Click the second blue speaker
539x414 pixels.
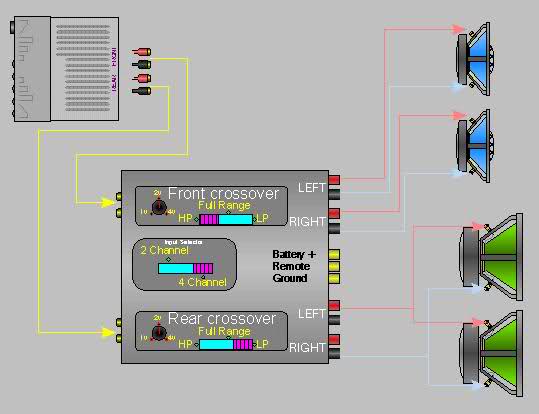pyautogui.click(x=475, y=146)
